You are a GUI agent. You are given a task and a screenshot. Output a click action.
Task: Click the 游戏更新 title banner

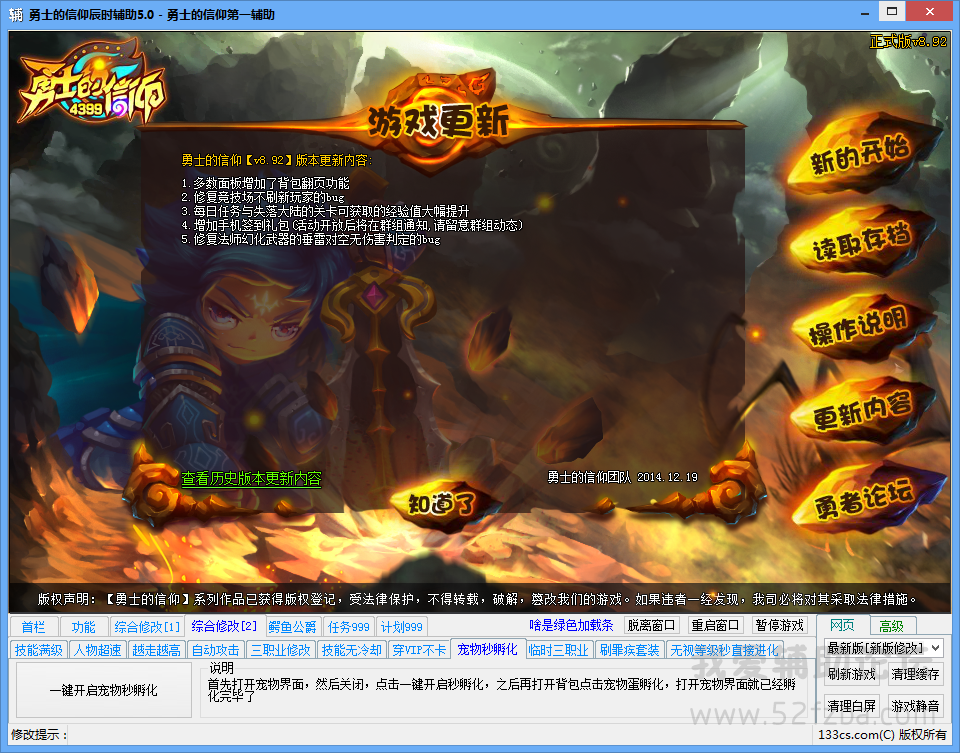[x=438, y=121]
